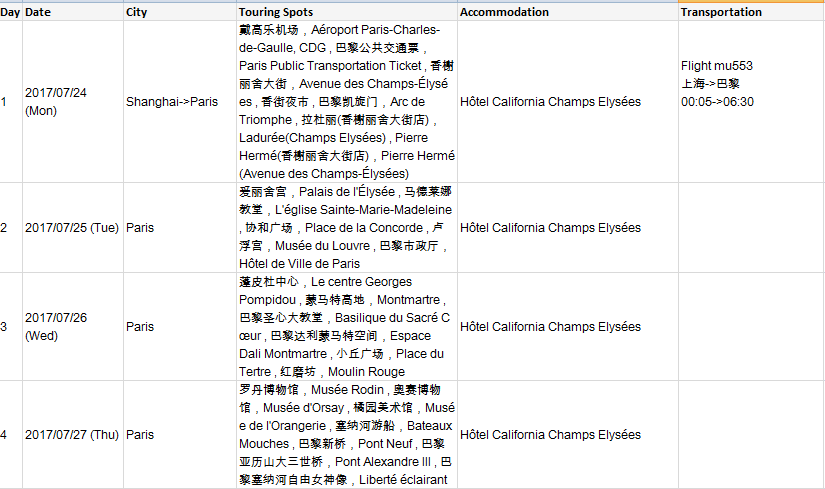
Task: Click the Day 4 number cell
Action: [x=4, y=434]
